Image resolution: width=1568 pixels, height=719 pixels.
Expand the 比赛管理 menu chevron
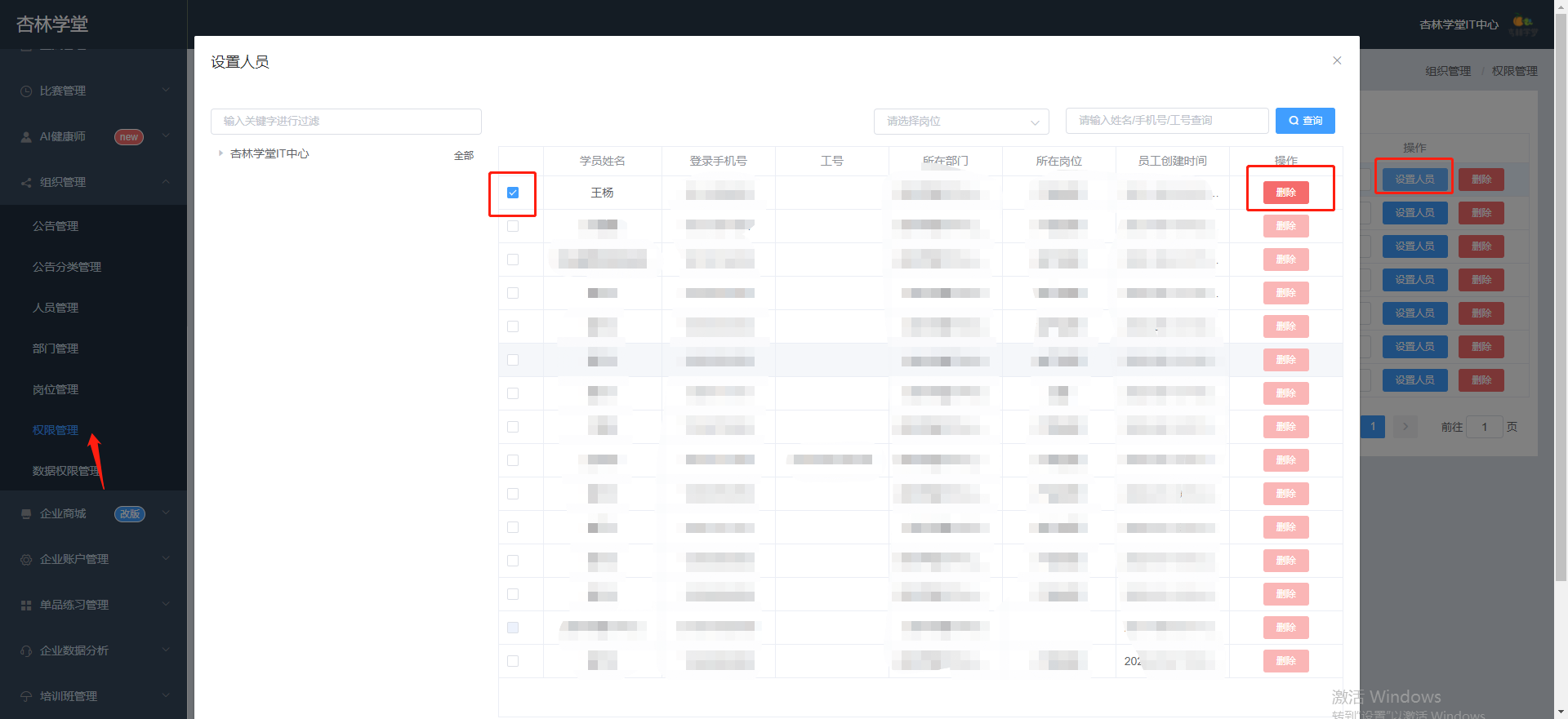click(x=166, y=90)
